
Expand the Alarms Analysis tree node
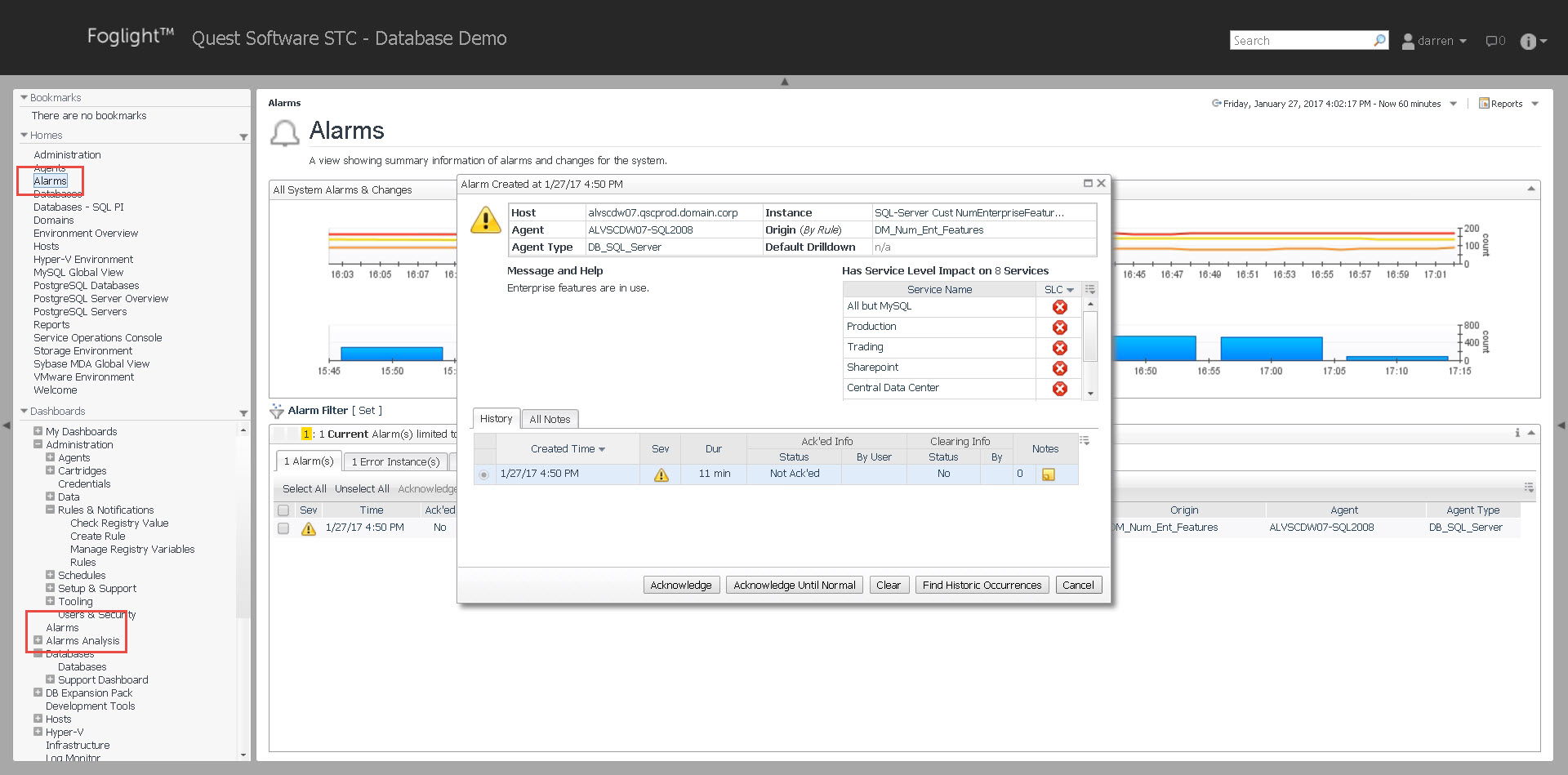click(x=38, y=641)
